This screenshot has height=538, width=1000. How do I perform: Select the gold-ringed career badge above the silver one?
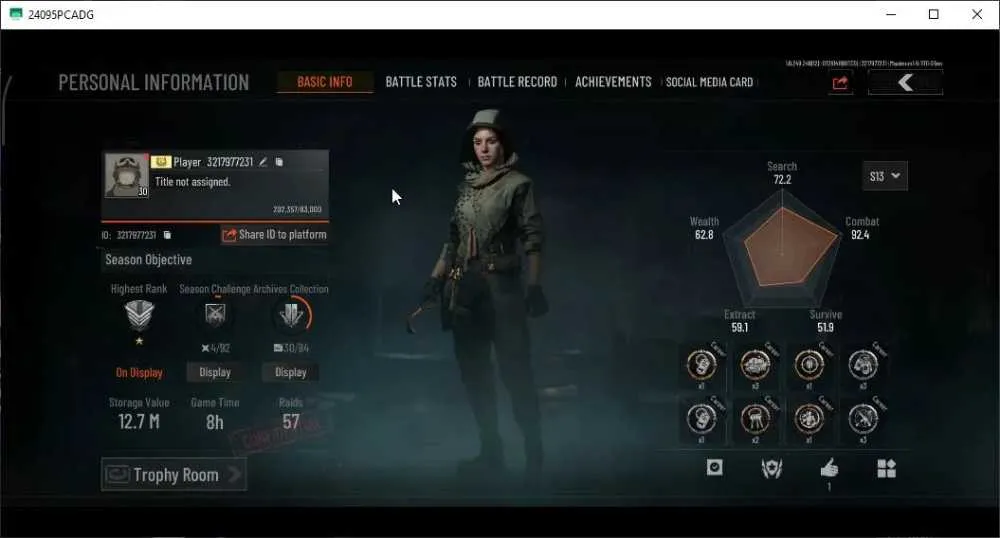pos(701,365)
